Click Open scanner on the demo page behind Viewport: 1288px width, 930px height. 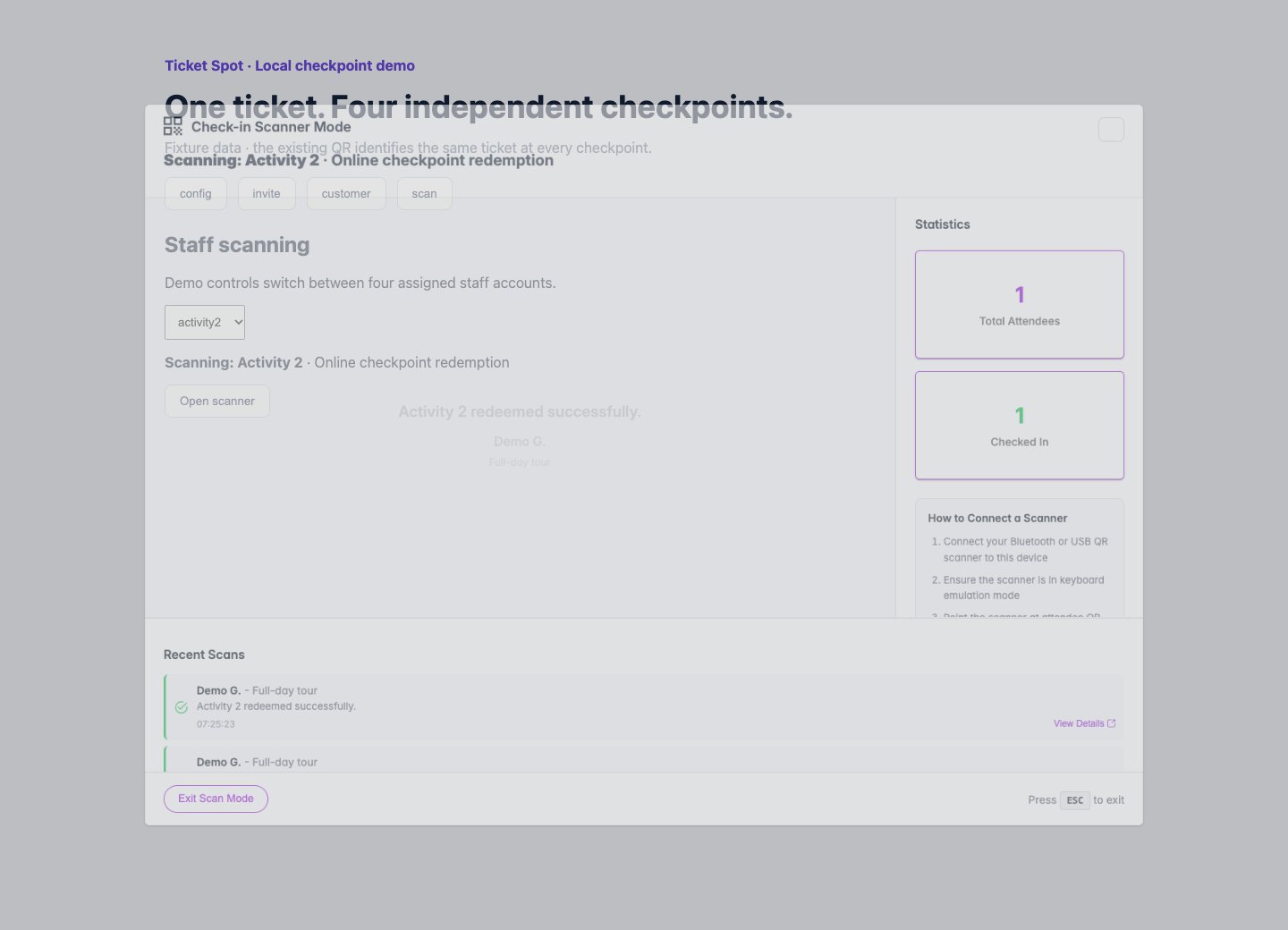pyautogui.click(x=217, y=402)
